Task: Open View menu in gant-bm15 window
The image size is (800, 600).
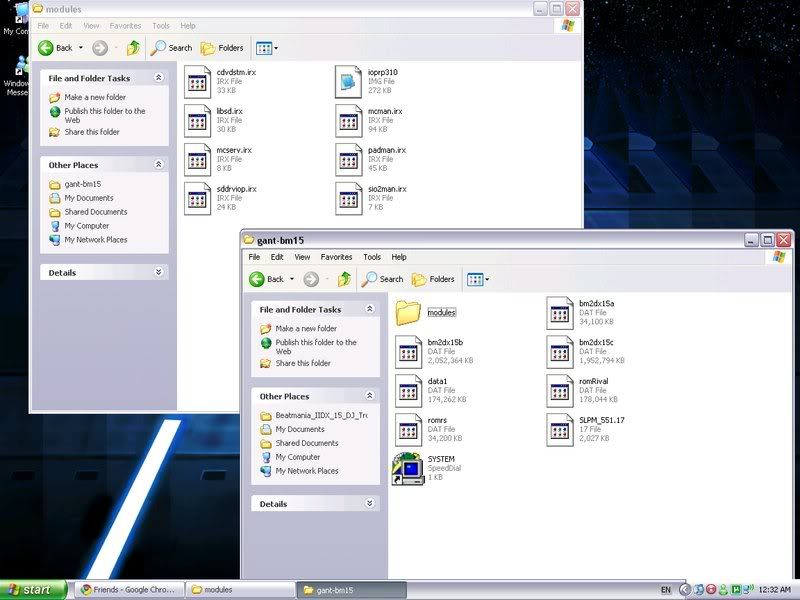Action: [x=302, y=257]
